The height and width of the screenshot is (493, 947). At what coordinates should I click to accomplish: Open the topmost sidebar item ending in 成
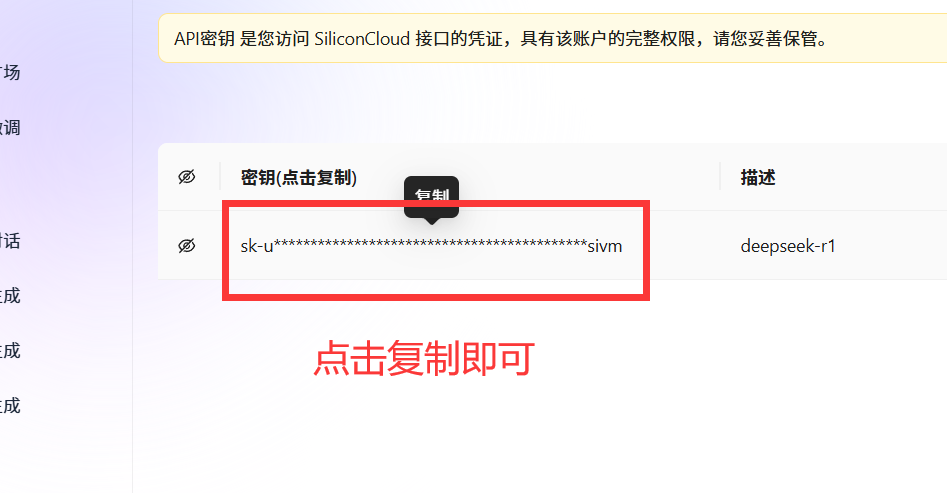10,295
